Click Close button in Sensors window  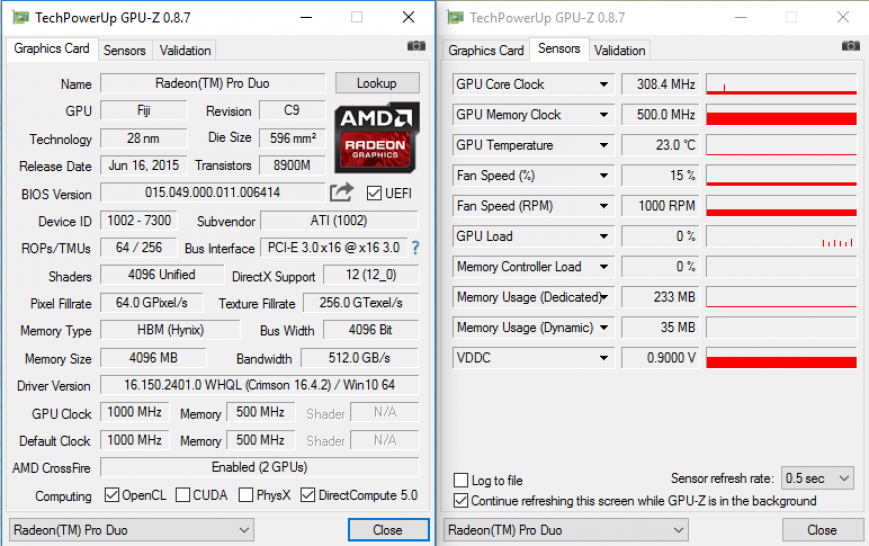tap(822, 530)
